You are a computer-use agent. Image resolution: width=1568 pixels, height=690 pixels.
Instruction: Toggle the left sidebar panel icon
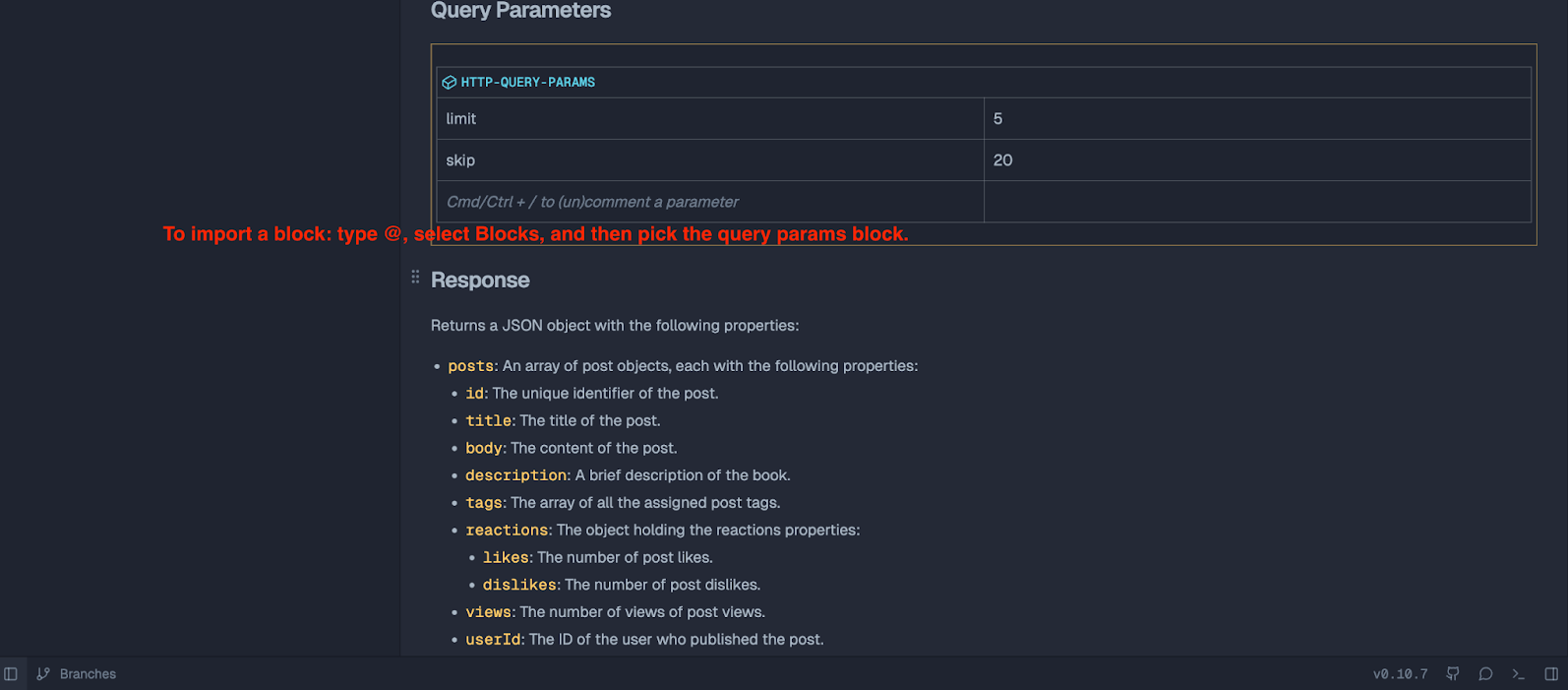pos(11,674)
